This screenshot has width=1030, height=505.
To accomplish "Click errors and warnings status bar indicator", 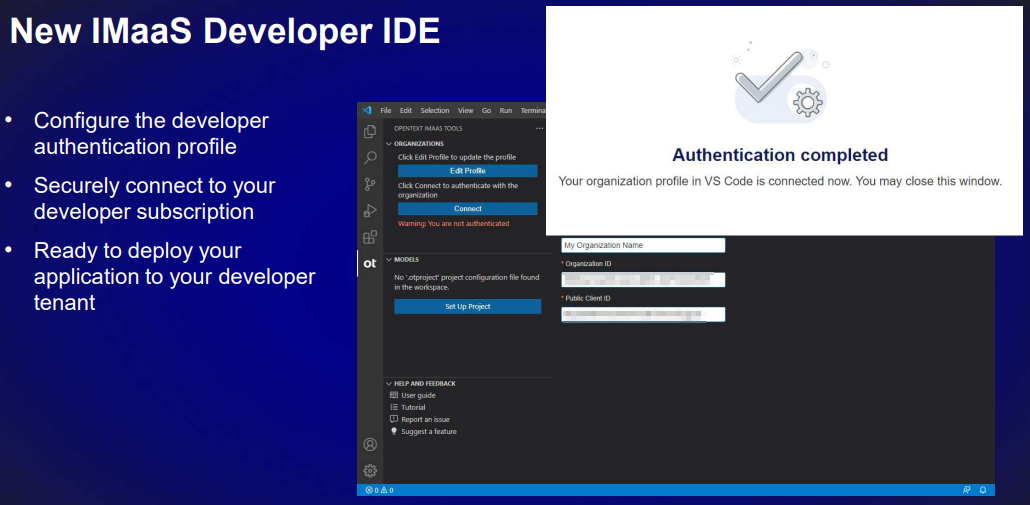I will click(x=379, y=490).
